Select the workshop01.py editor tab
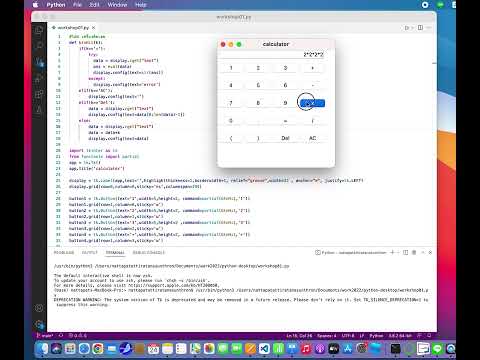 (x=73, y=28)
